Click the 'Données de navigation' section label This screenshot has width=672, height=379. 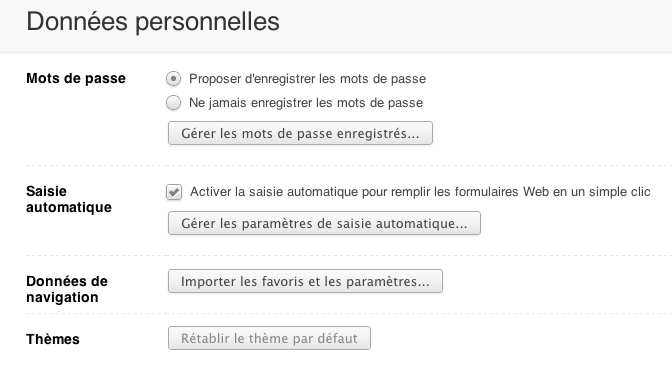coord(67,289)
